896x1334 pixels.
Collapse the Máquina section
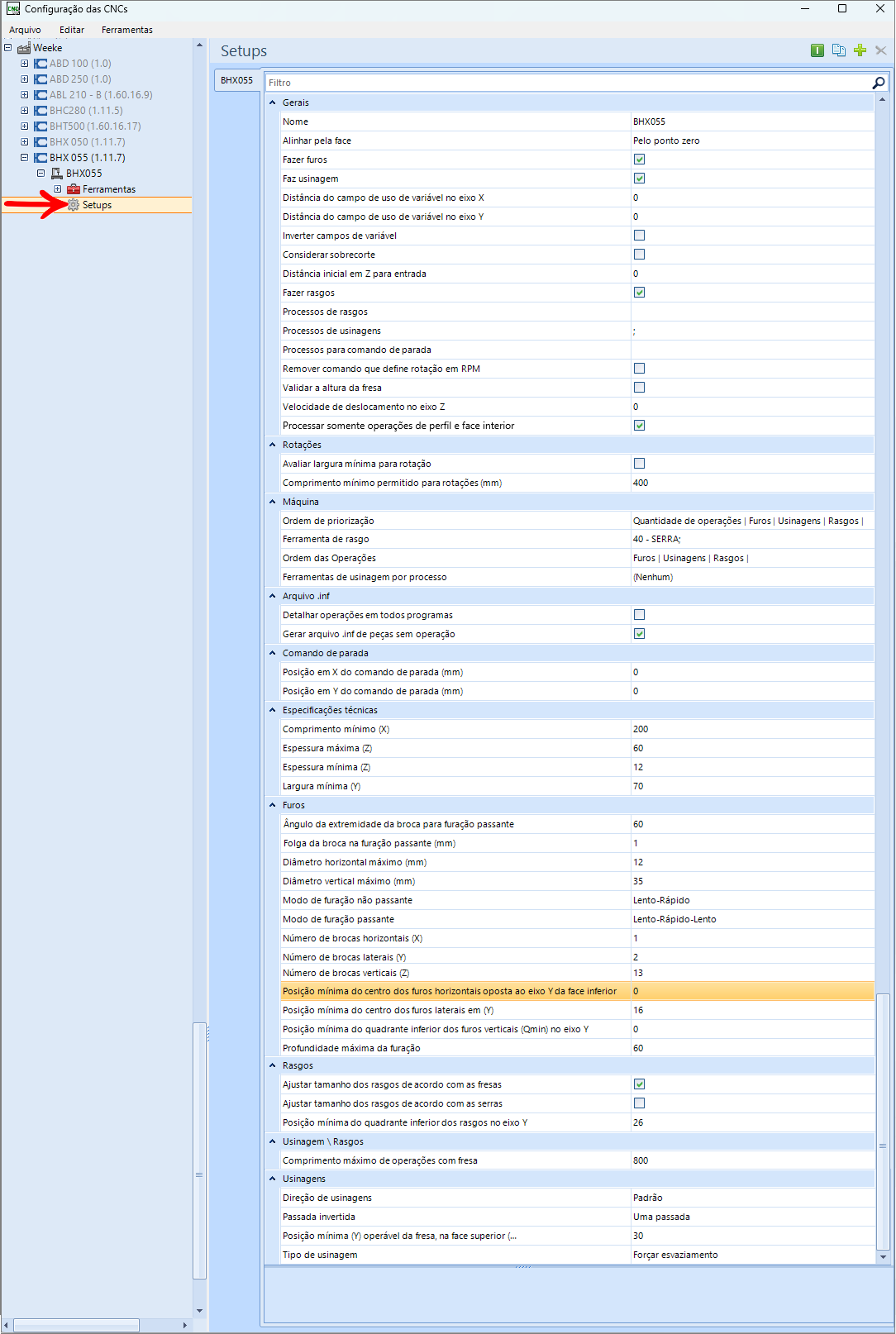(273, 502)
